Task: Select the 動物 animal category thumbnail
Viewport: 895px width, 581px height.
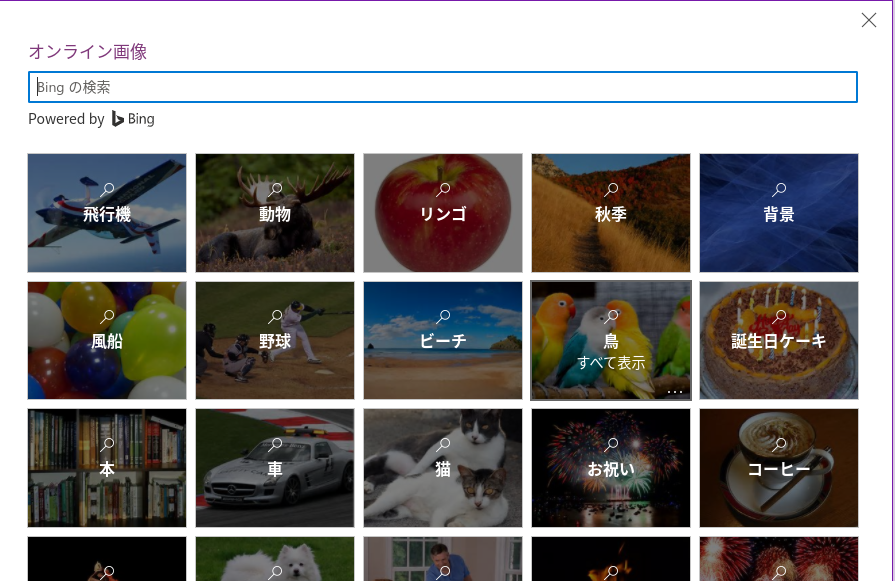Action: (x=275, y=214)
